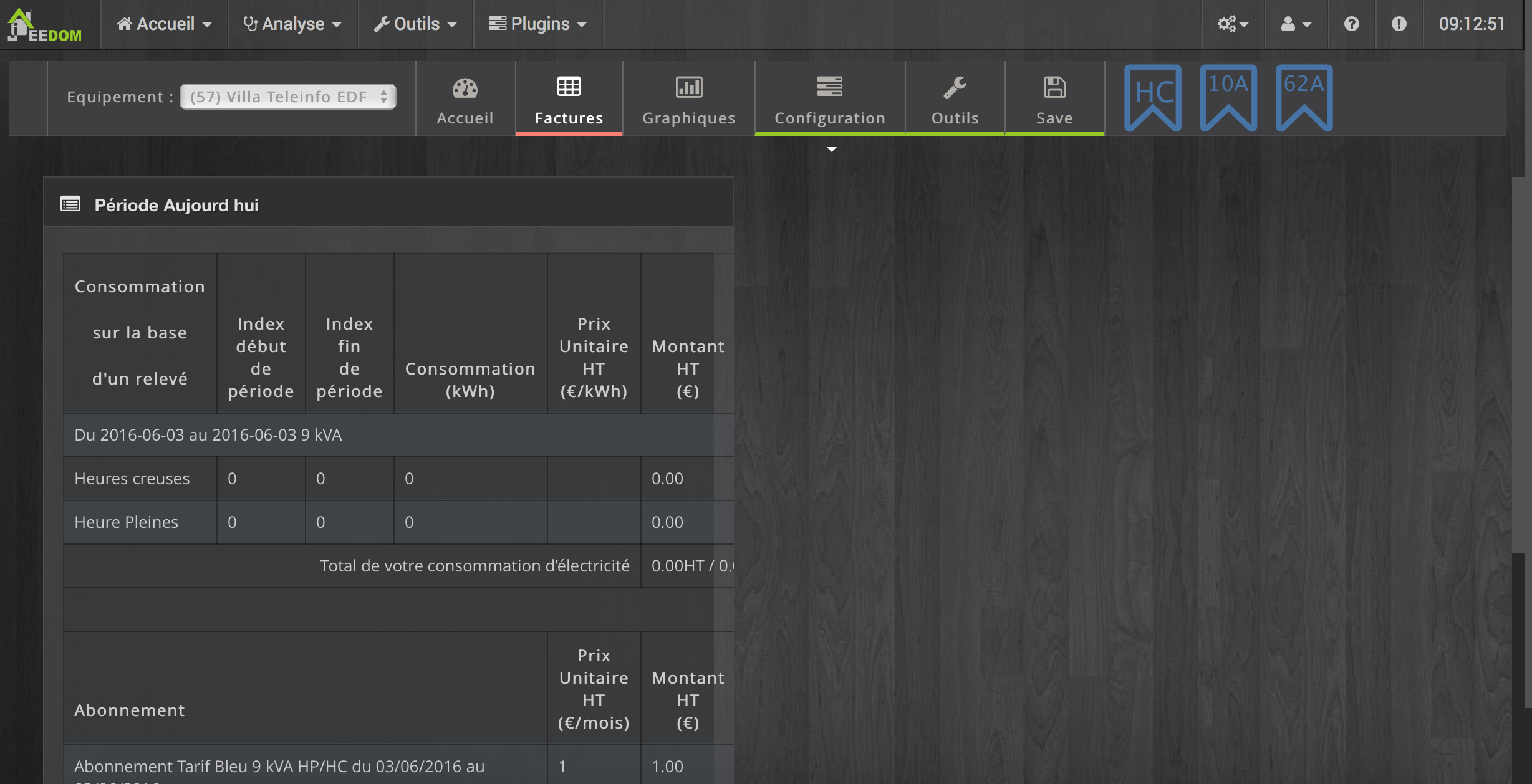
Task: Click the Heure Pleines row label
Action: point(126,522)
